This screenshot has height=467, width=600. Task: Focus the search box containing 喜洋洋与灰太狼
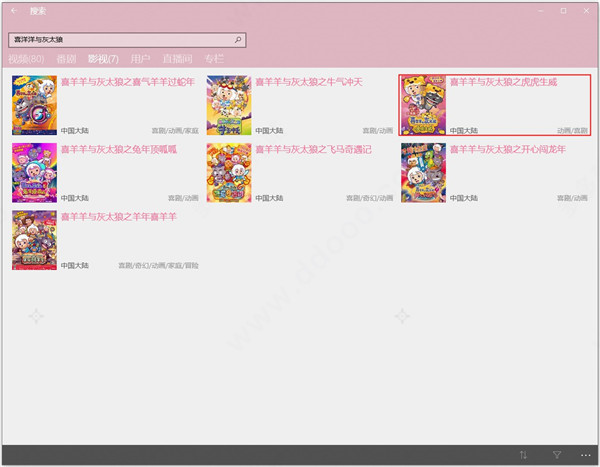(x=127, y=40)
